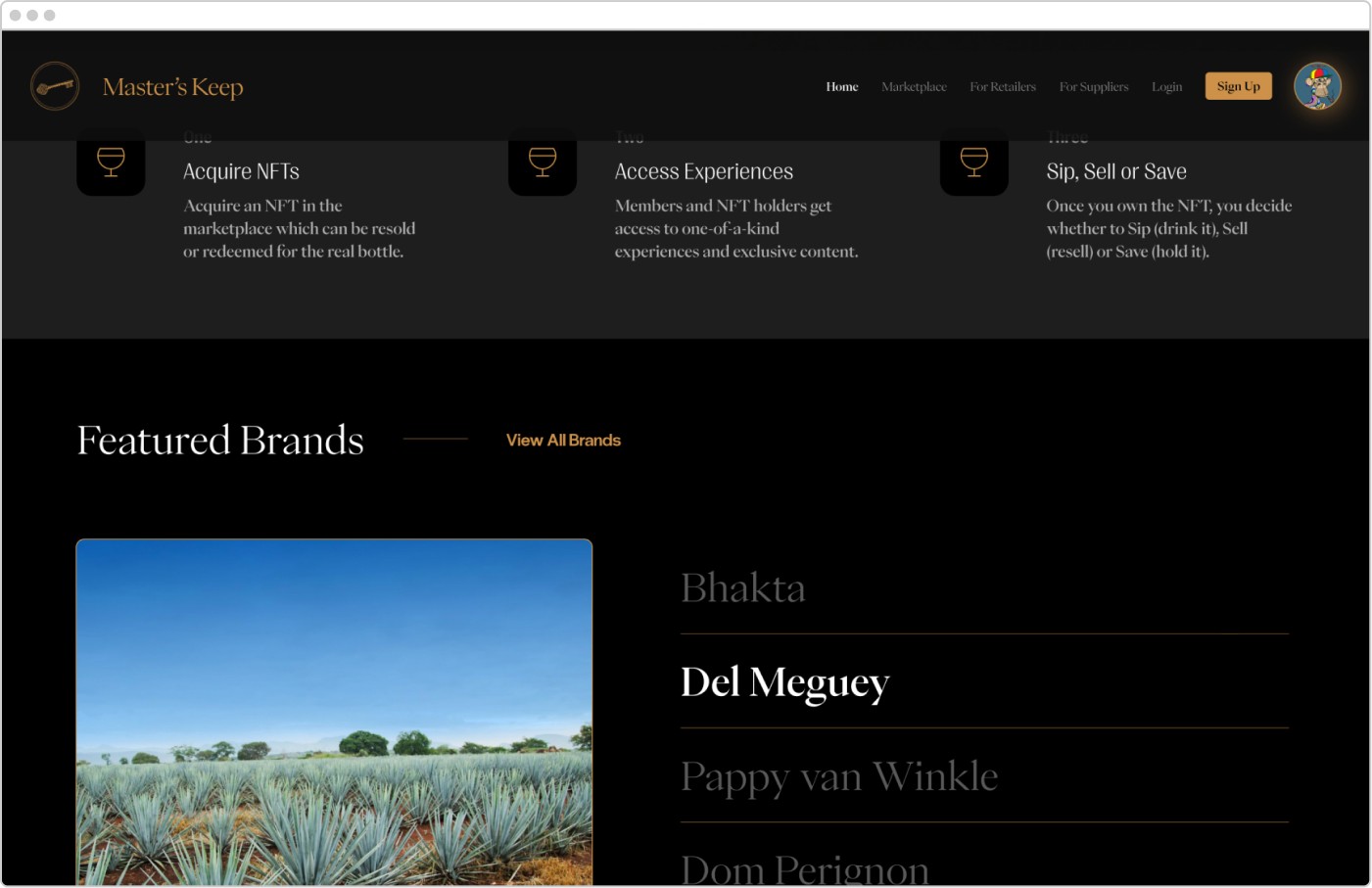Click the Login link
Viewport: 1372px width, 888px height.
[x=1166, y=86]
